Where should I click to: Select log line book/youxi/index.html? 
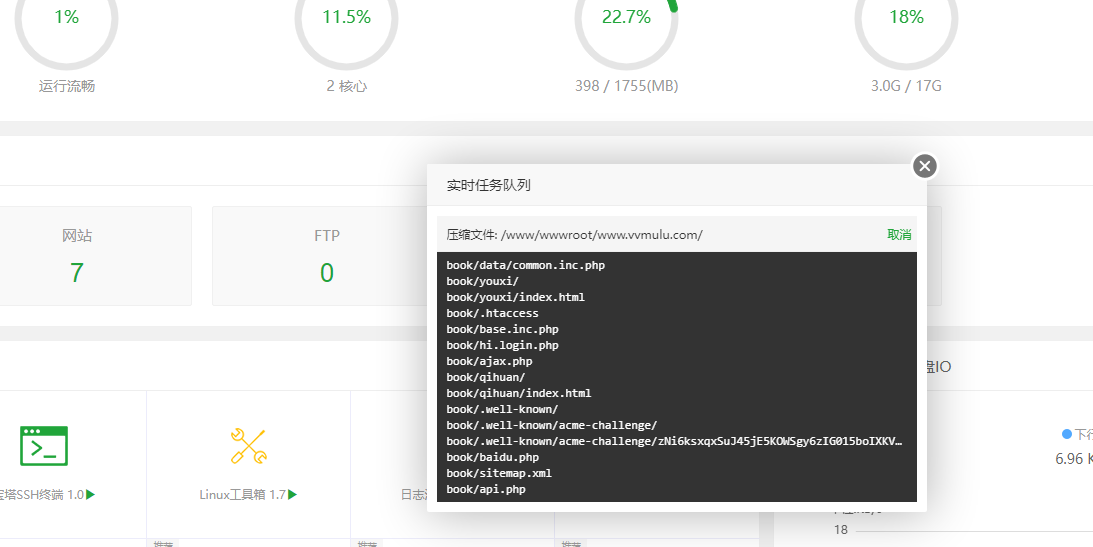click(x=516, y=298)
